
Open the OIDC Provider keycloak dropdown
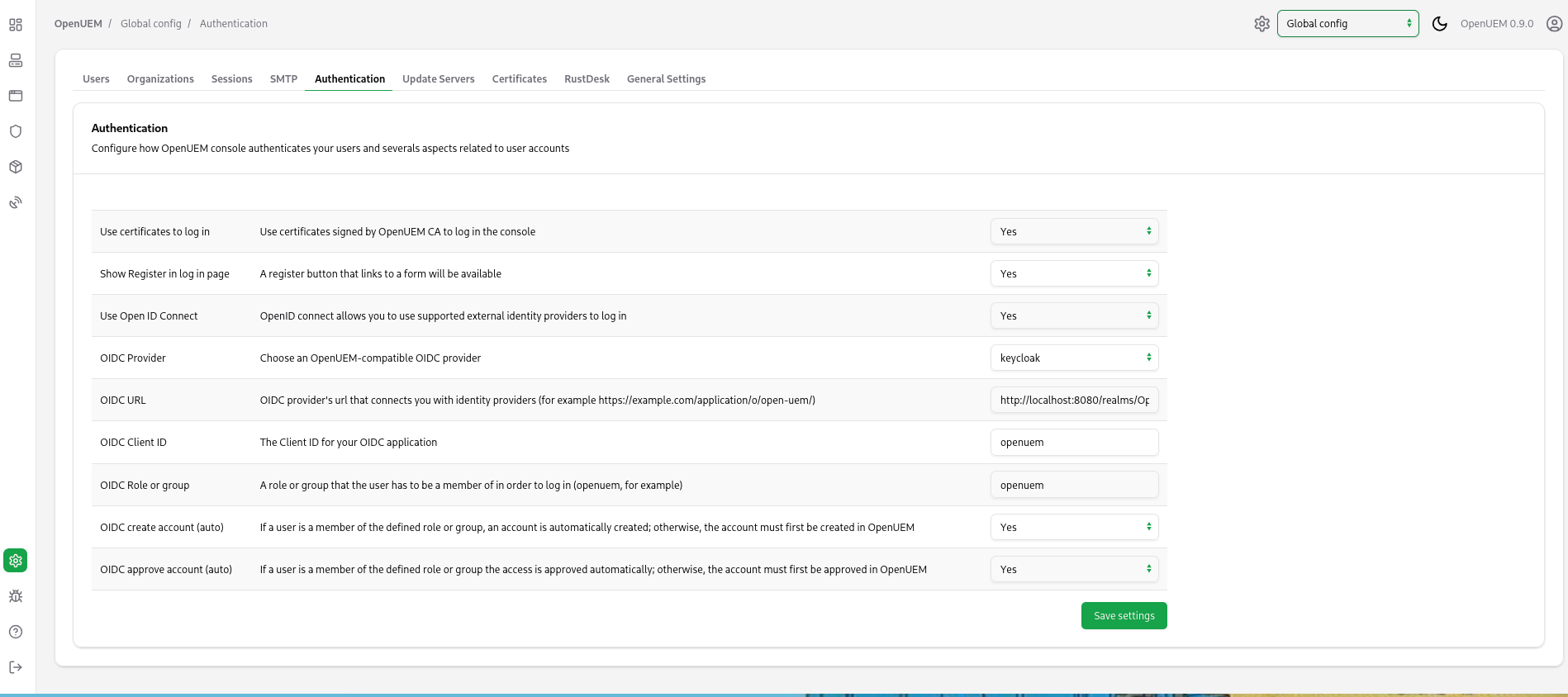pyautogui.click(x=1074, y=358)
